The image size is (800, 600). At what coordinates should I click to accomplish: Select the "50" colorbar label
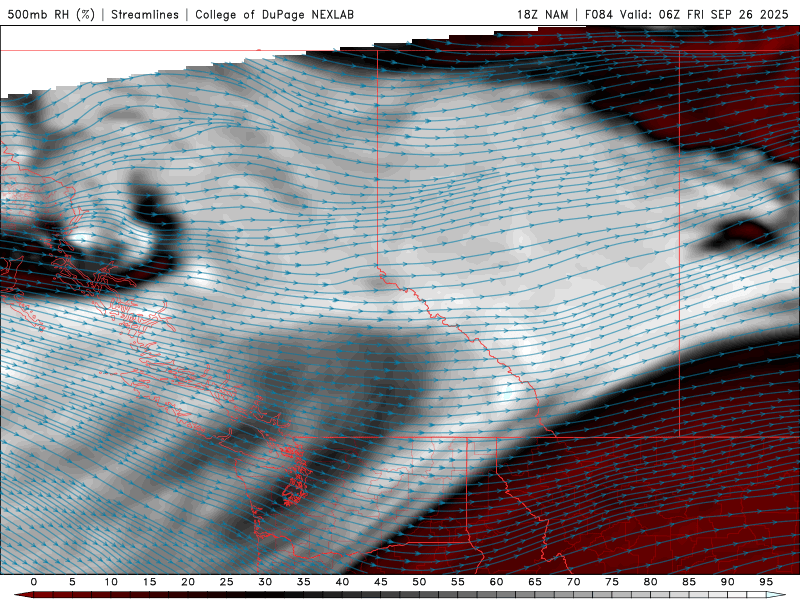tap(419, 582)
